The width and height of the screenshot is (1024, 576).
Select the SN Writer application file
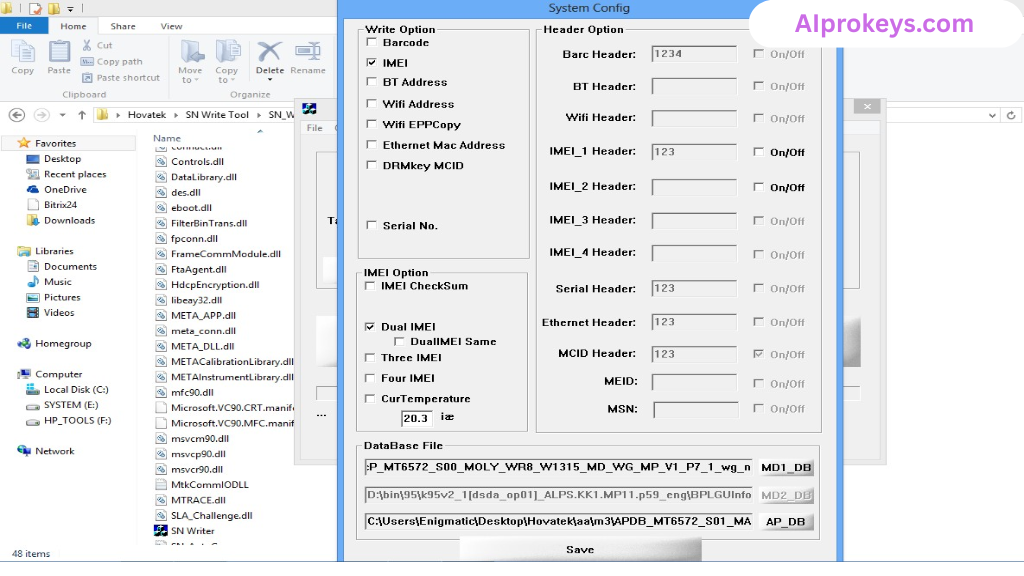click(192, 531)
